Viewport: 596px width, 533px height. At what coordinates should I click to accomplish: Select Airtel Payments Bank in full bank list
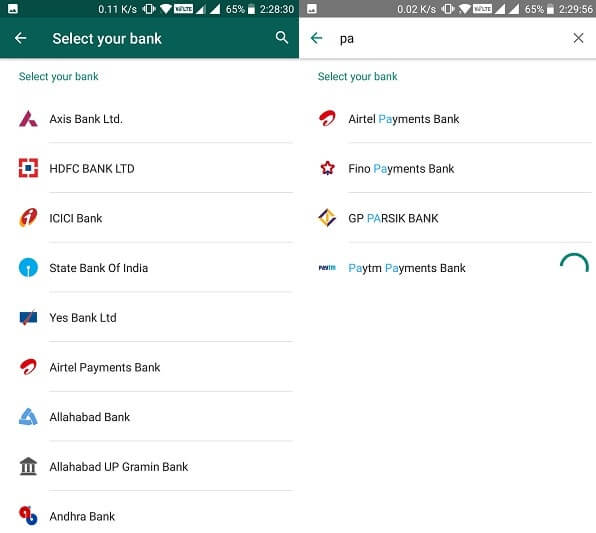(x=149, y=367)
